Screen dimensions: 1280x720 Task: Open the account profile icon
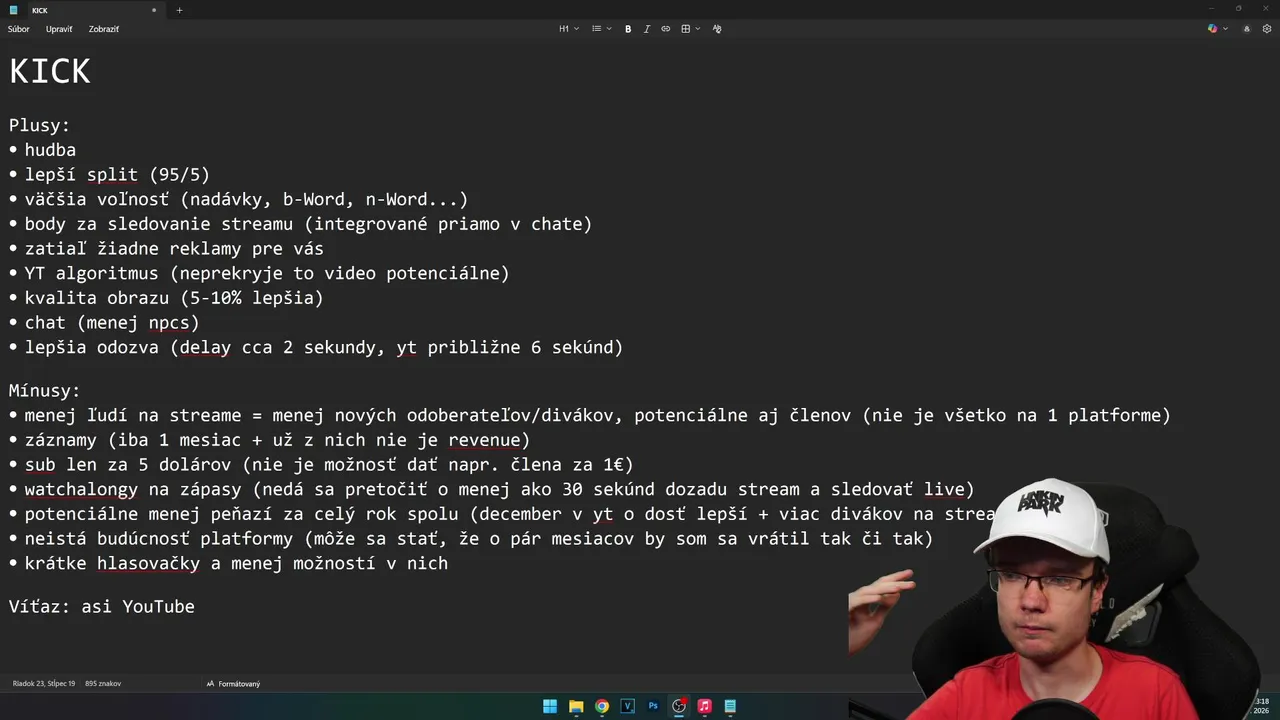[x=1246, y=29]
